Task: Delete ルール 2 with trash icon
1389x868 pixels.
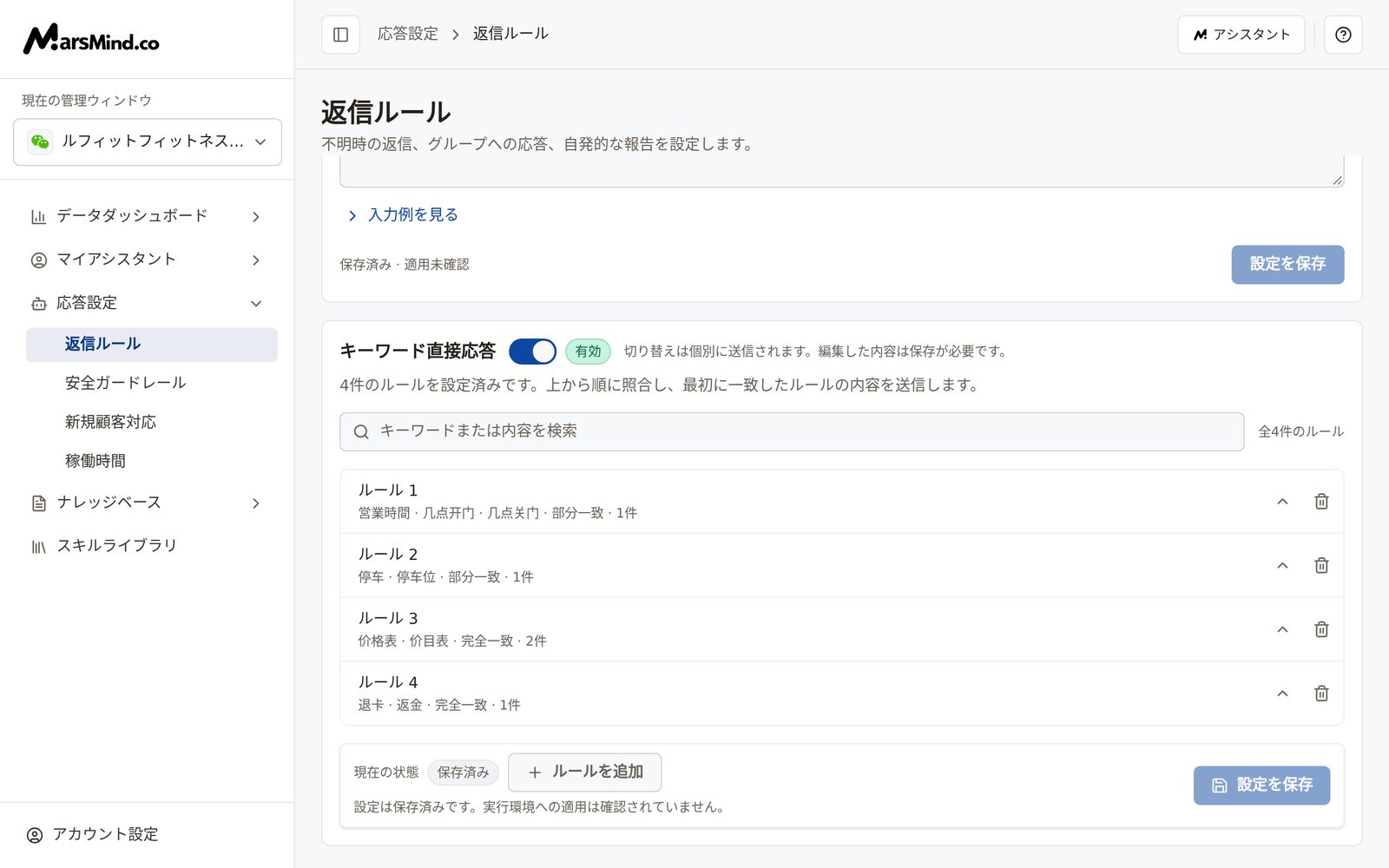Action: 1321,565
